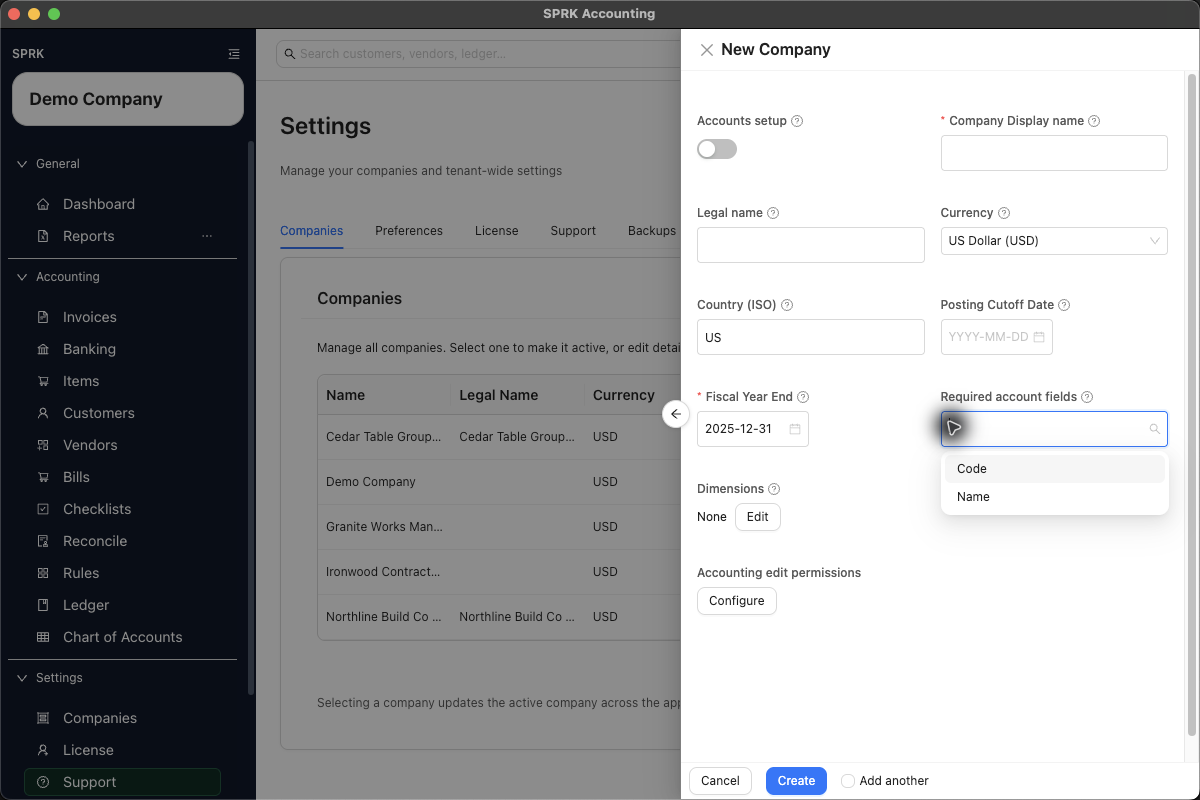Viewport: 1200px width, 800px height.
Task: Click the help icon next to Posting Cutoff Date
Action: click(x=1064, y=305)
